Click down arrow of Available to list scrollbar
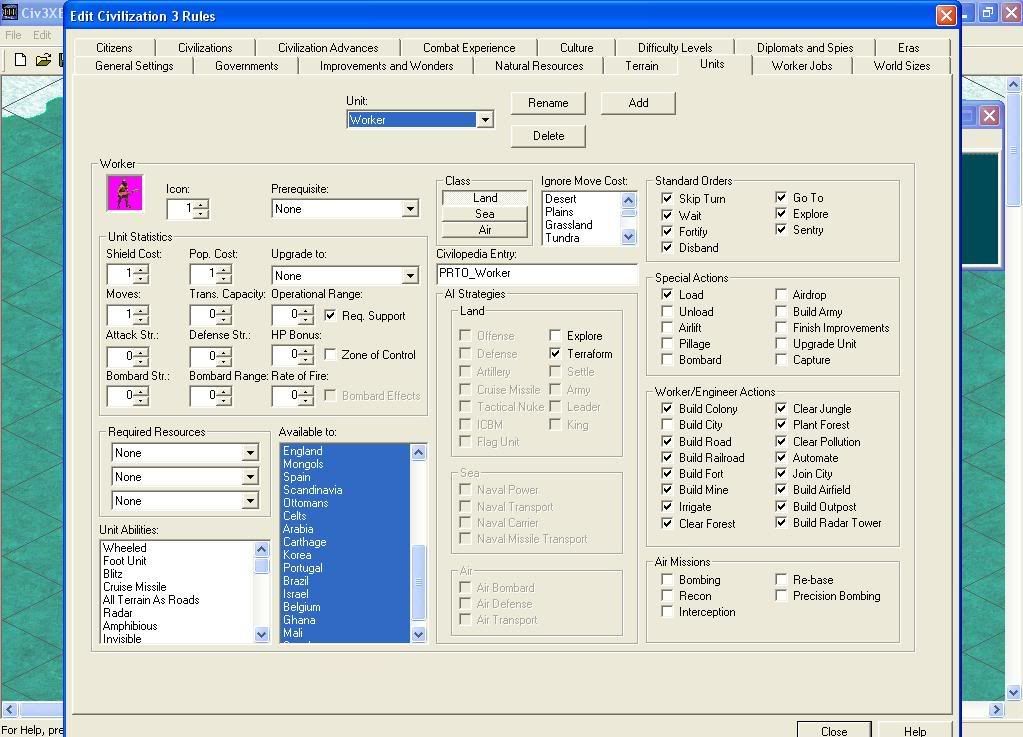 (419, 634)
